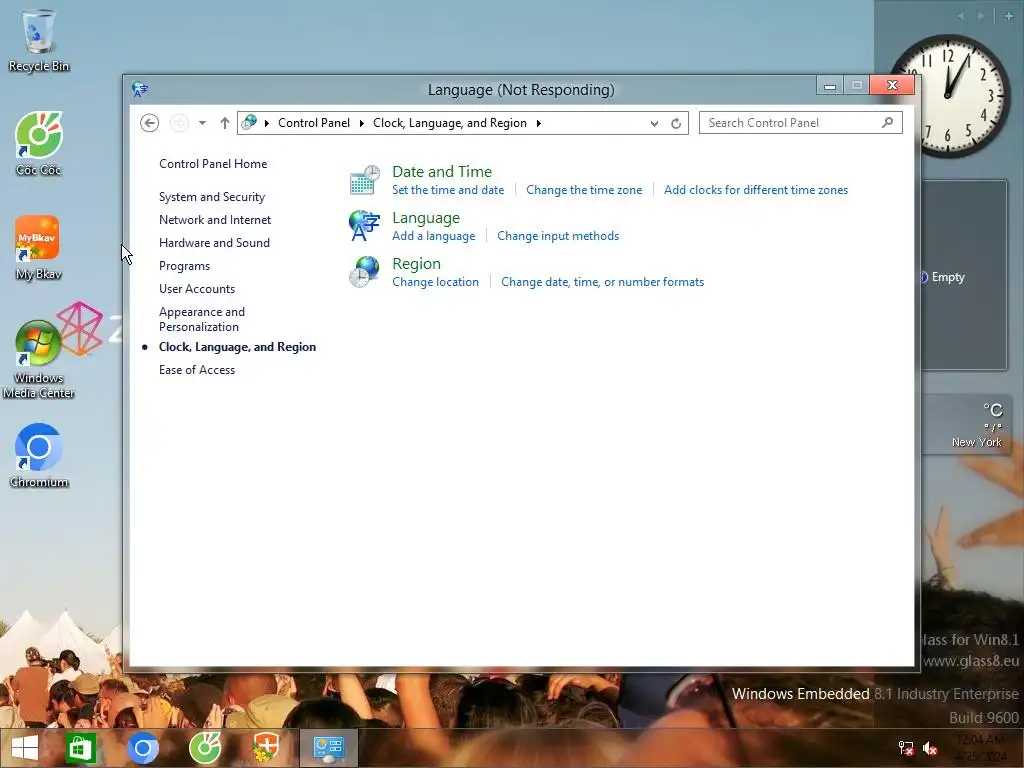
Task: Open User Accounts category
Action: (x=197, y=289)
